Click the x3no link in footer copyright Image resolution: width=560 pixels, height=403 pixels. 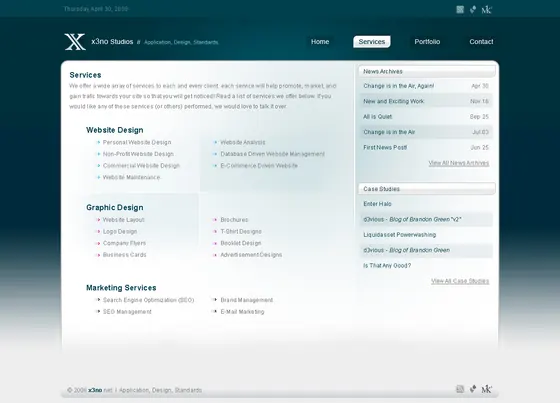pyautogui.click(x=95, y=390)
